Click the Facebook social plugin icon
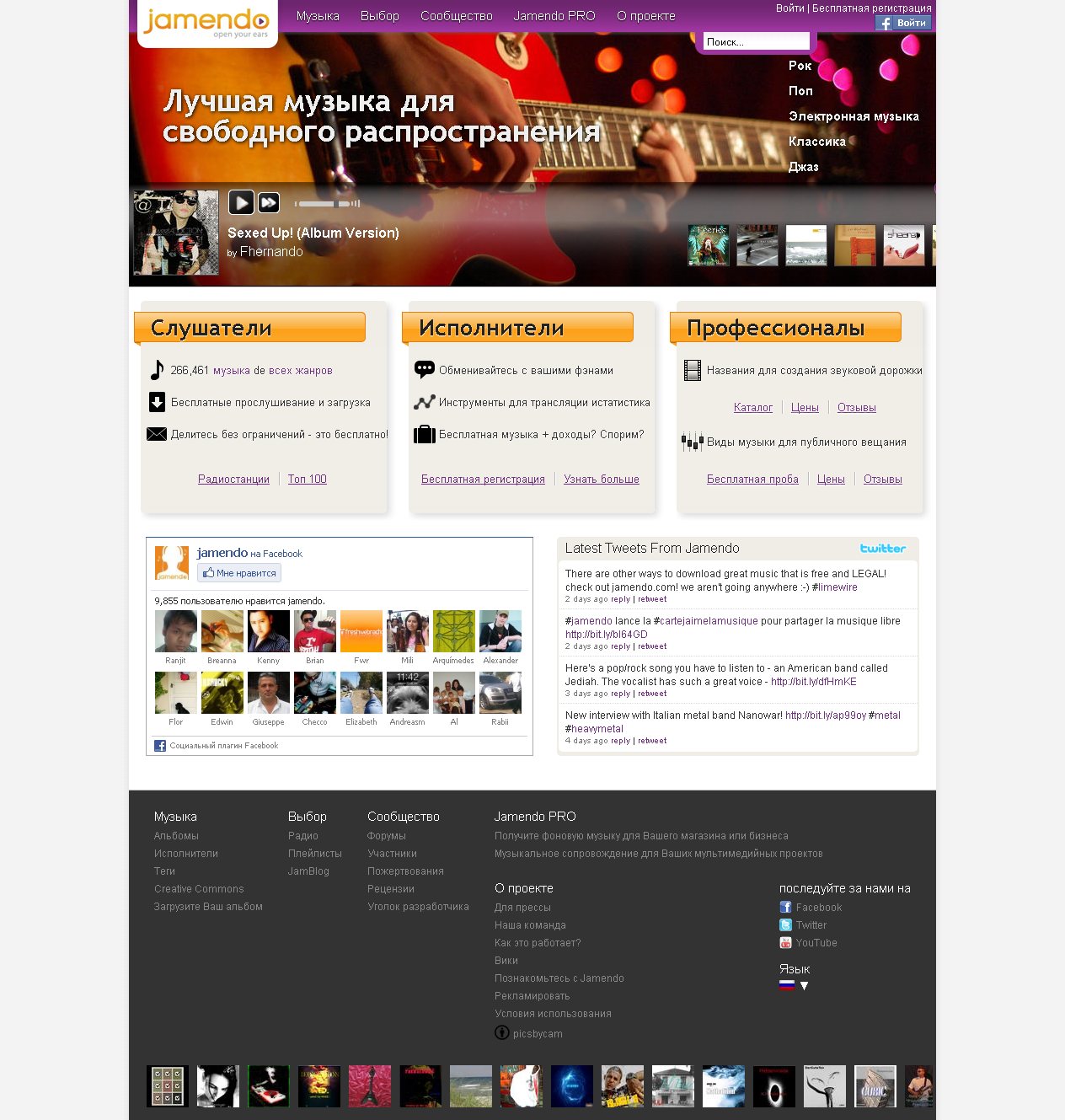Viewport: 1065px width, 1120px height. coord(160,746)
